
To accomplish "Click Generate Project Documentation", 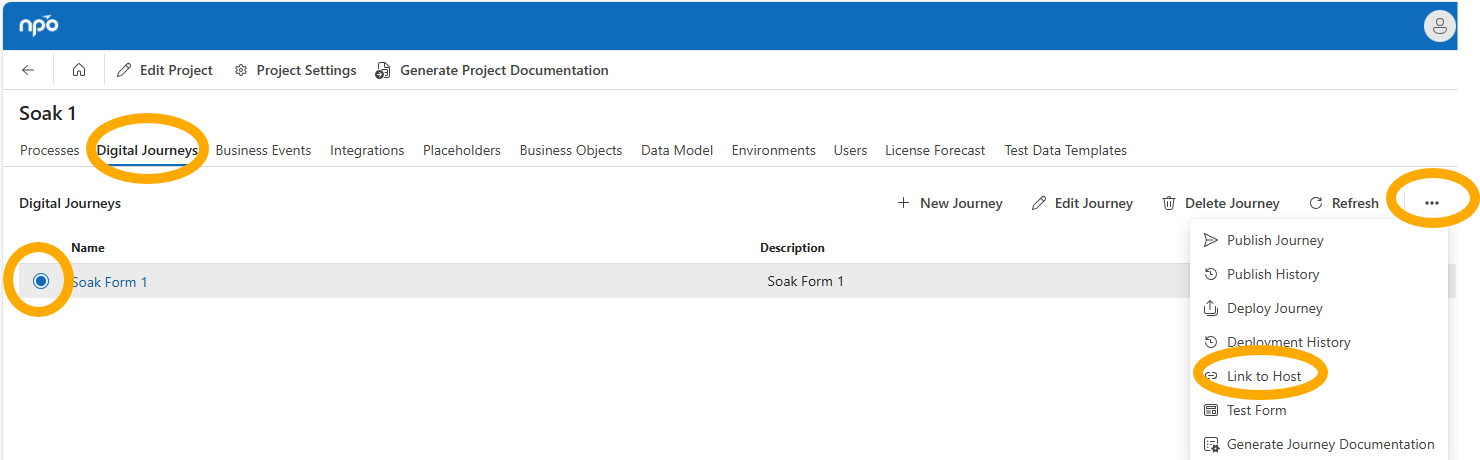I will pyautogui.click(x=492, y=70).
